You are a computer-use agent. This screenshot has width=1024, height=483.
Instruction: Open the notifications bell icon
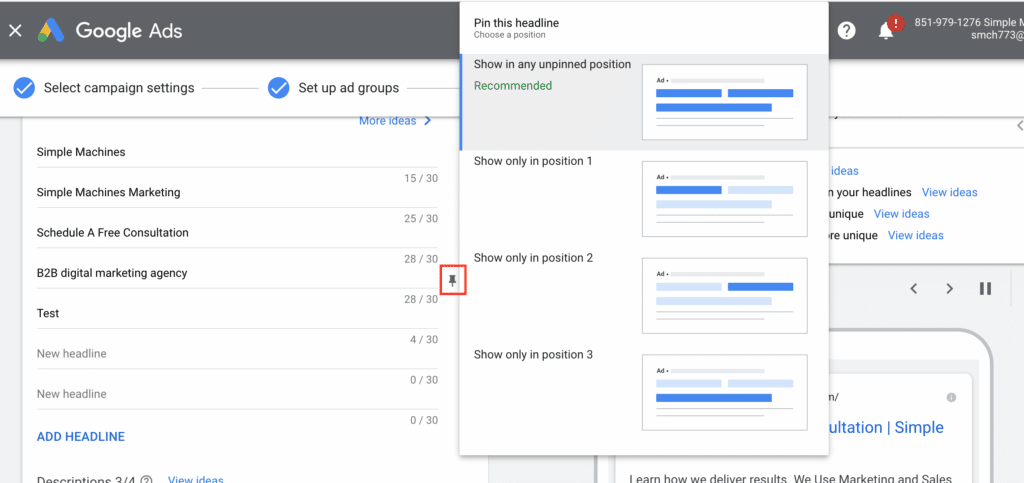[886, 31]
